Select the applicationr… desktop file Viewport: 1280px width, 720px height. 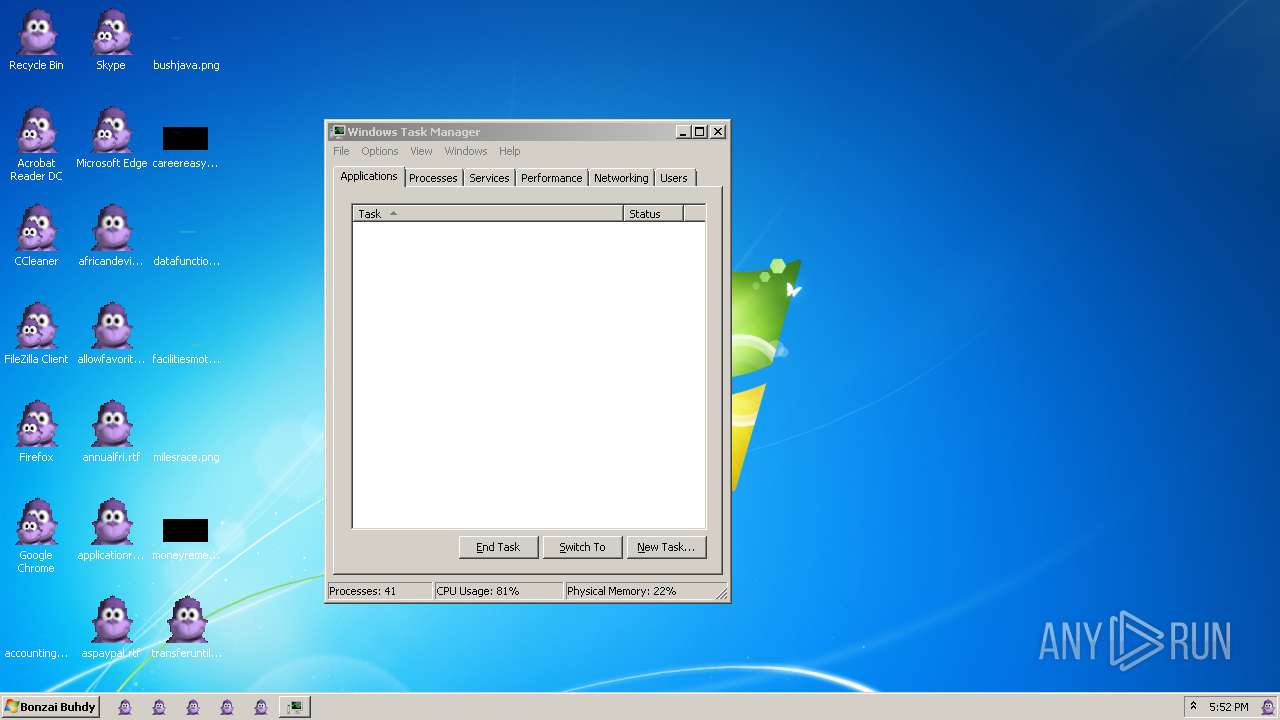click(111, 530)
